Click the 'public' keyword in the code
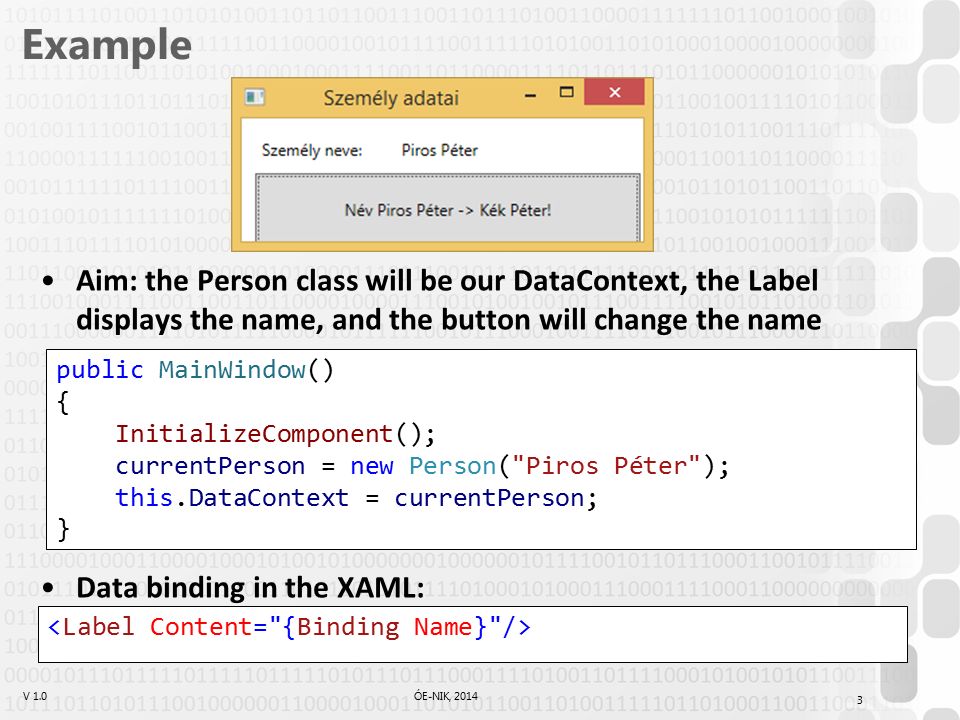This screenshot has height=720, width=960. pos(100,370)
